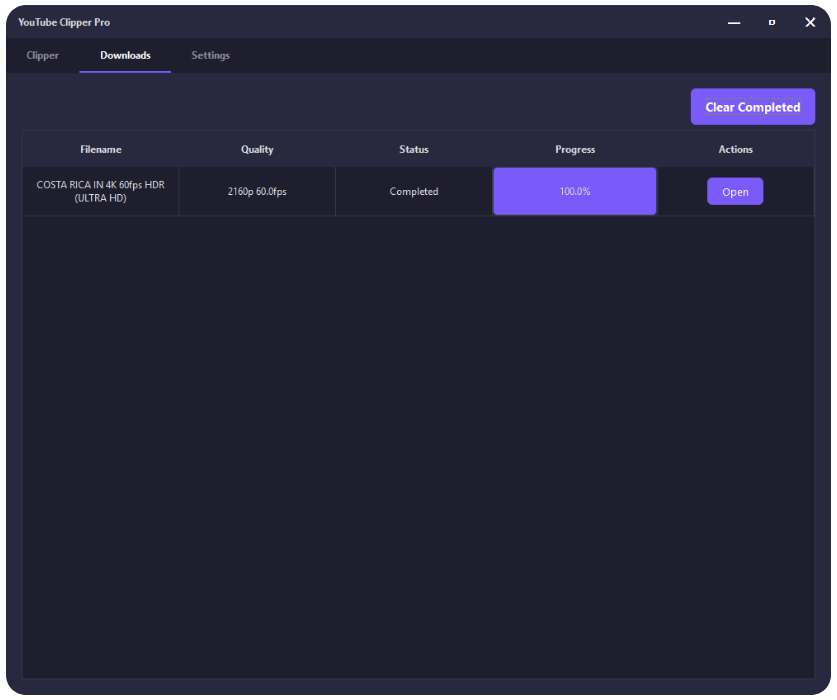The image size is (837, 700).
Task: Click the 2160p 60.0fps quality cell
Action: pos(257,191)
